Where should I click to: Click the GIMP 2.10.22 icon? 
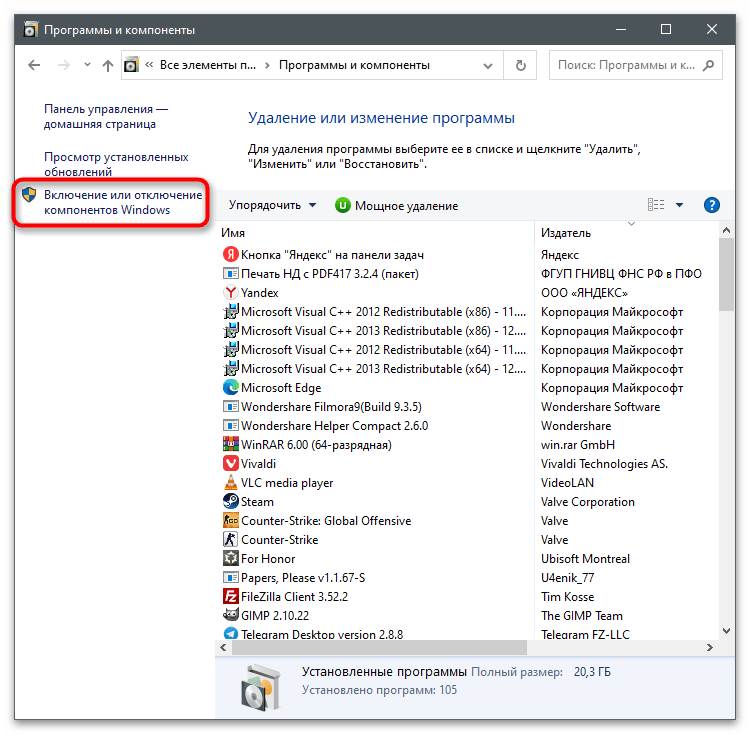pos(231,615)
